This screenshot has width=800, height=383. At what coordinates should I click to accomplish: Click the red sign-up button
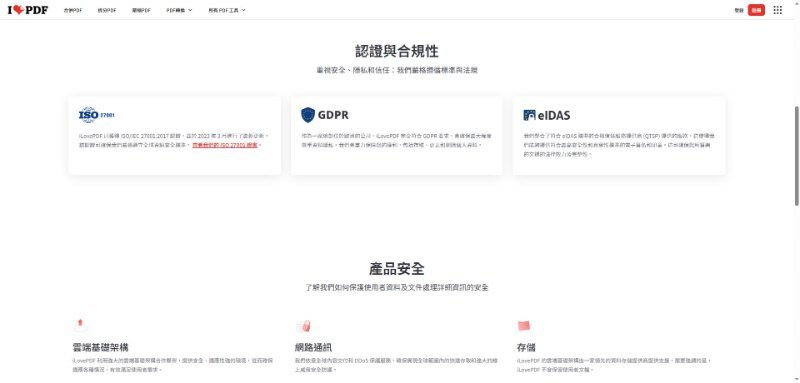coord(756,10)
